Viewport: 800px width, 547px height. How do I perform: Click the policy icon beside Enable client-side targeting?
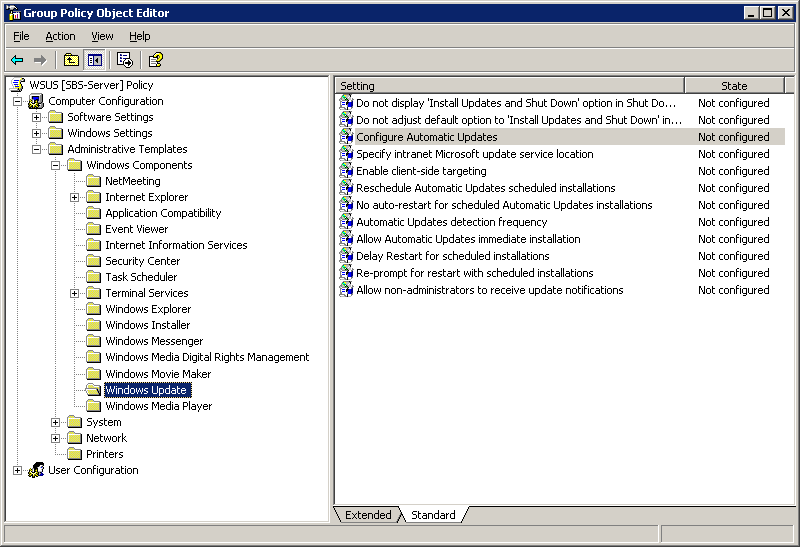pyautogui.click(x=346, y=171)
